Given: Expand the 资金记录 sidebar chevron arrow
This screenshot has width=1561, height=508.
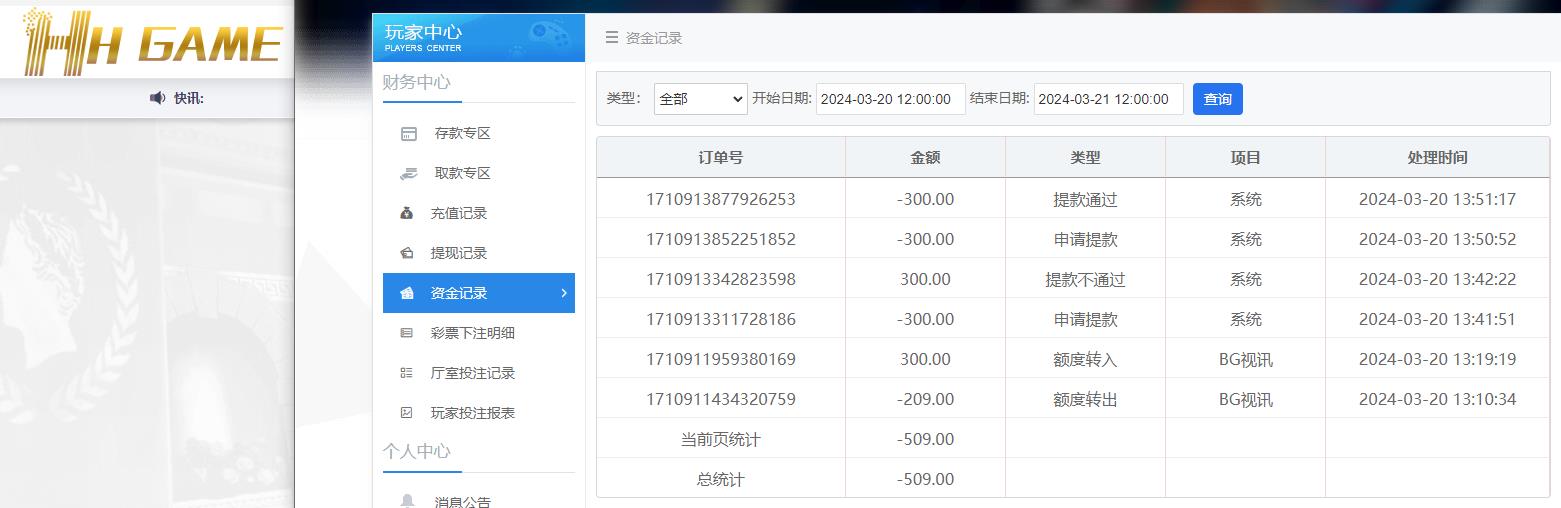Looking at the screenshot, I should click(x=564, y=293).
